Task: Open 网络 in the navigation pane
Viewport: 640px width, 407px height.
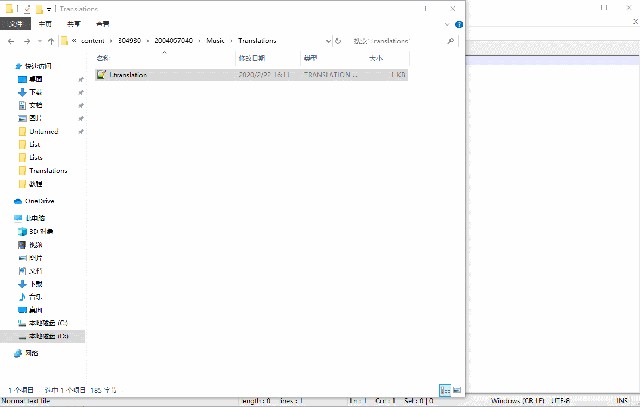Action: tap(34, 353)
